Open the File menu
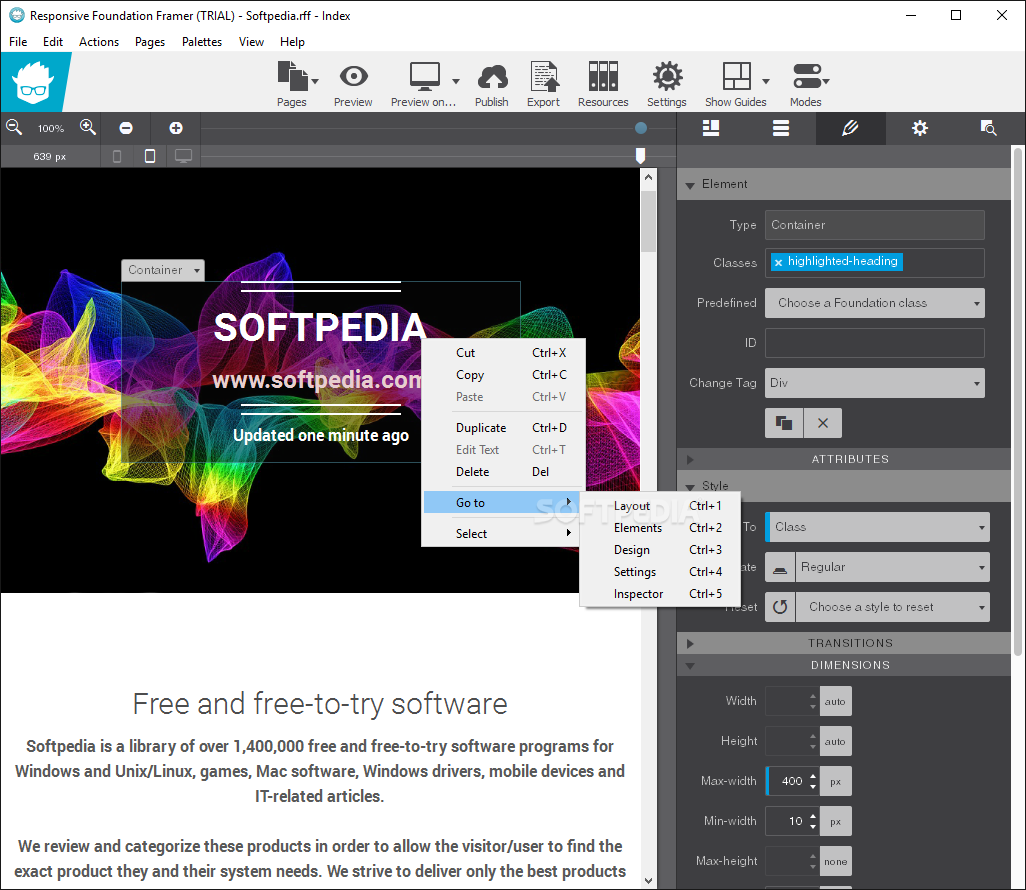This screenshot has height=890, width=1026. coord(18,42)
